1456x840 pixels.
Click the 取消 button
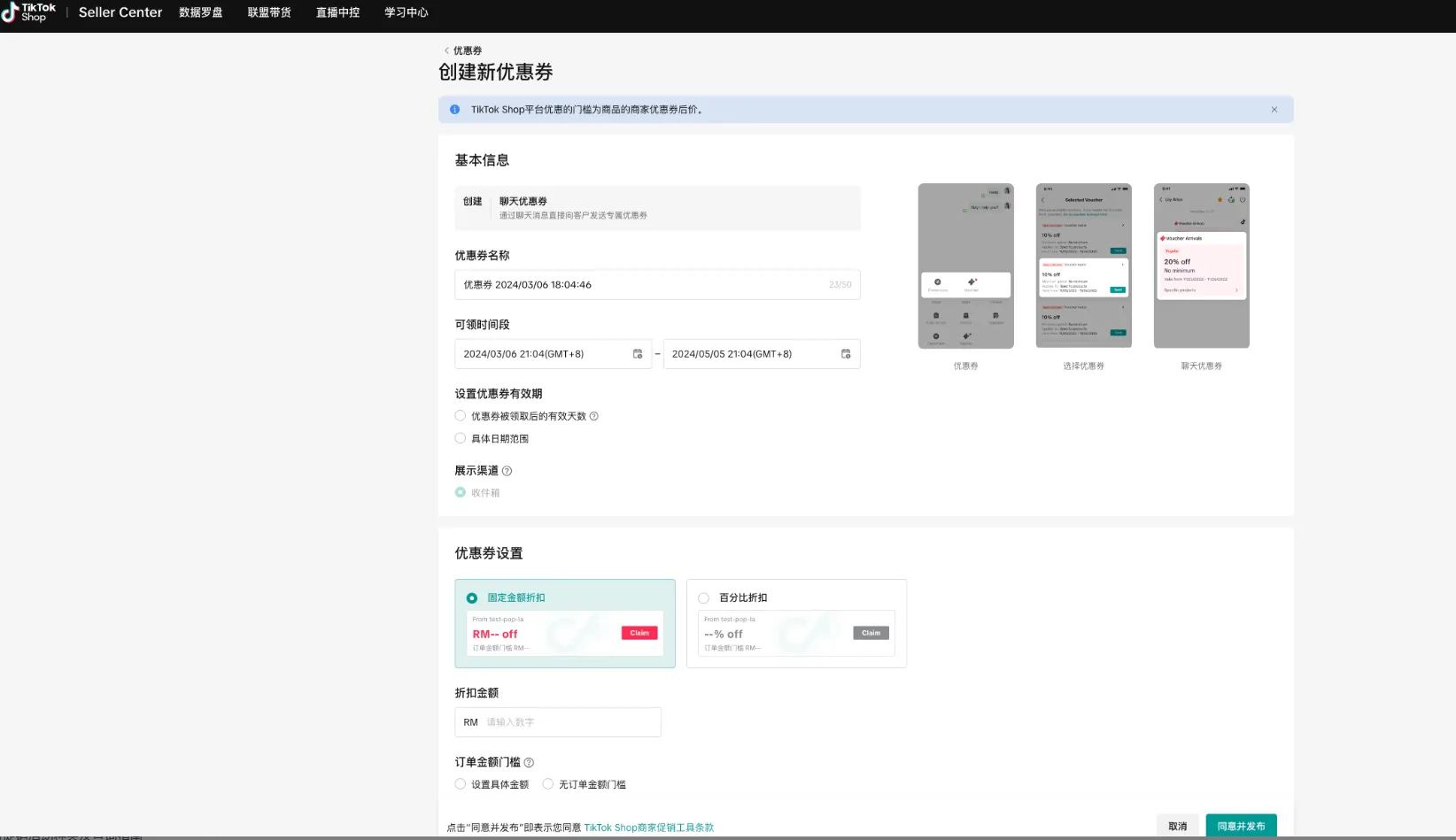click(x=1178, y=826)
